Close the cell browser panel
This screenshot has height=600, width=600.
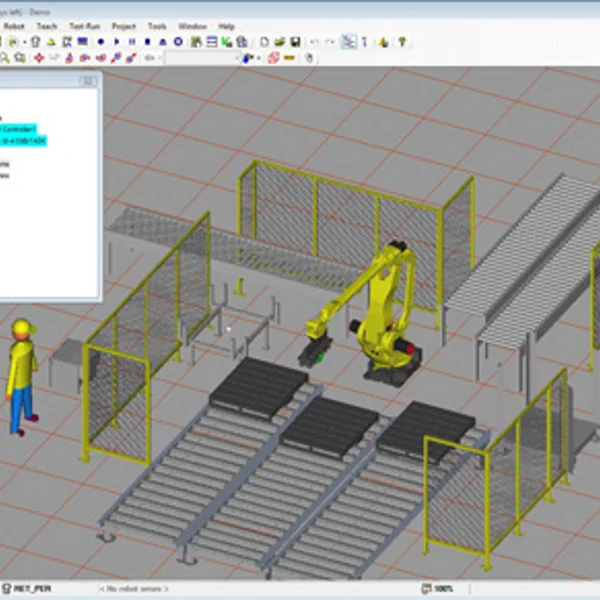(x=88, y=81)
